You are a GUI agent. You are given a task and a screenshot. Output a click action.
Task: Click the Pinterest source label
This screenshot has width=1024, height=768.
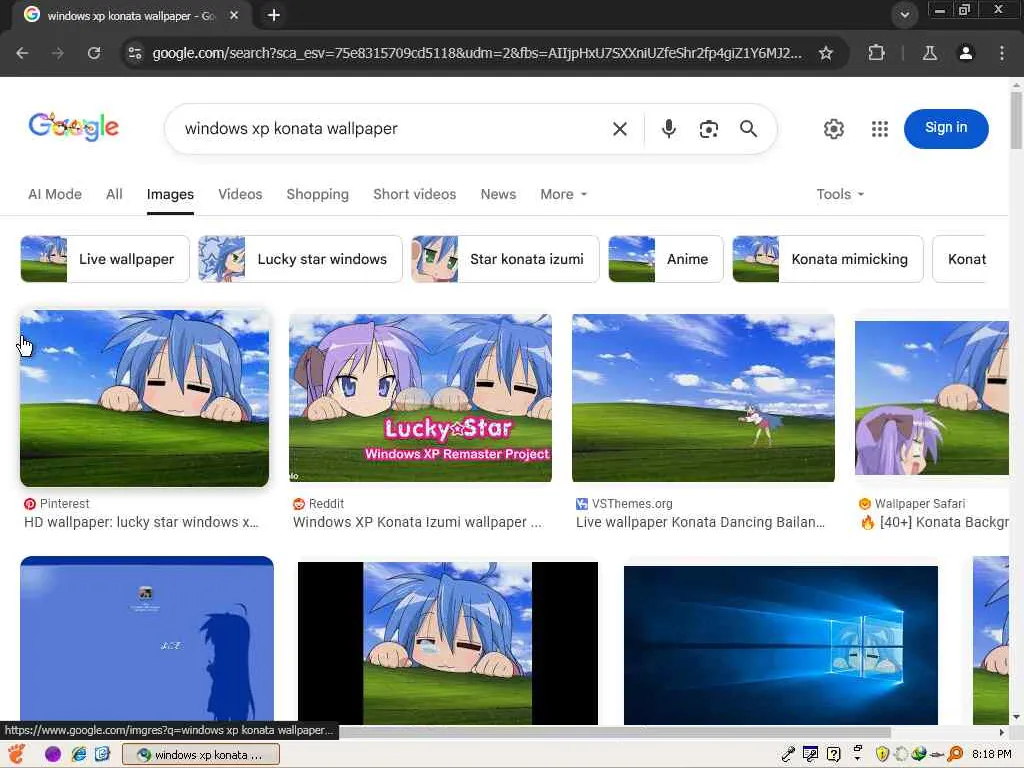pyautogui.click(x=57, y=504)
